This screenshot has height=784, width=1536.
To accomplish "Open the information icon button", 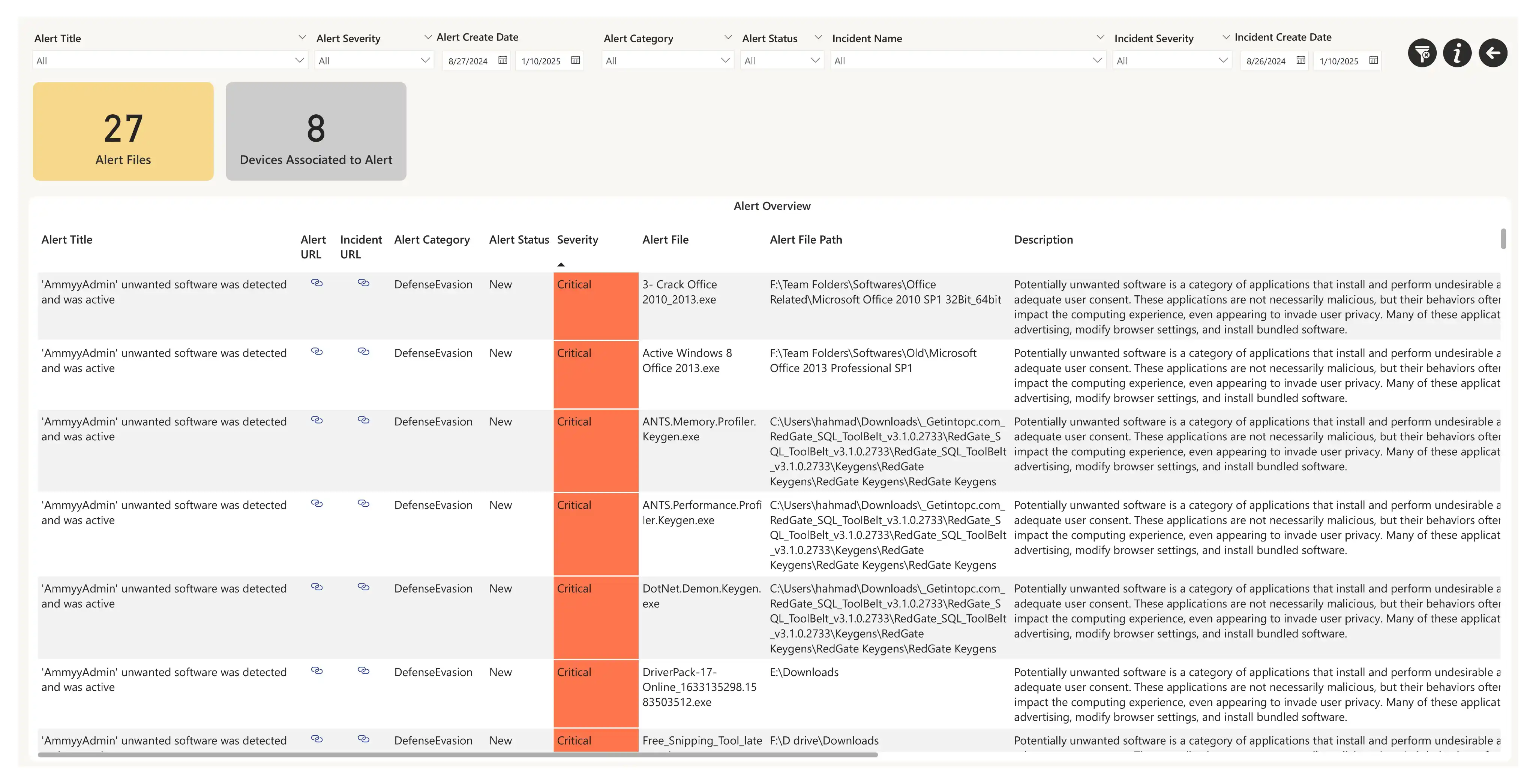I will 1457,54.
